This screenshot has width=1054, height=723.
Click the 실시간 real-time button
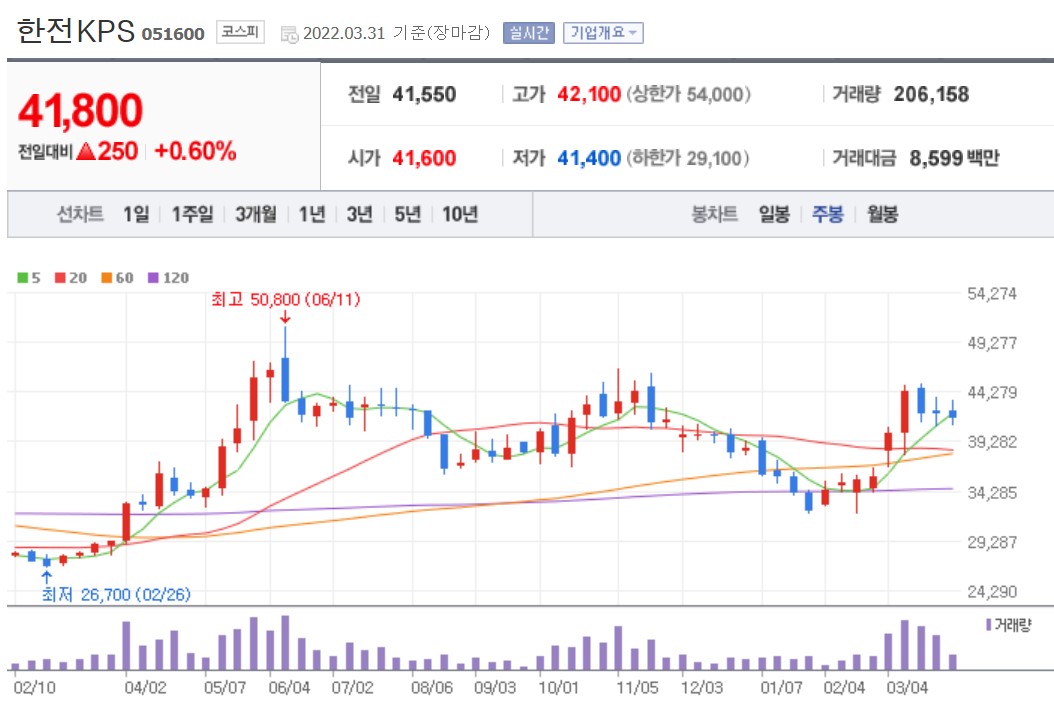[x=528, y=32]
